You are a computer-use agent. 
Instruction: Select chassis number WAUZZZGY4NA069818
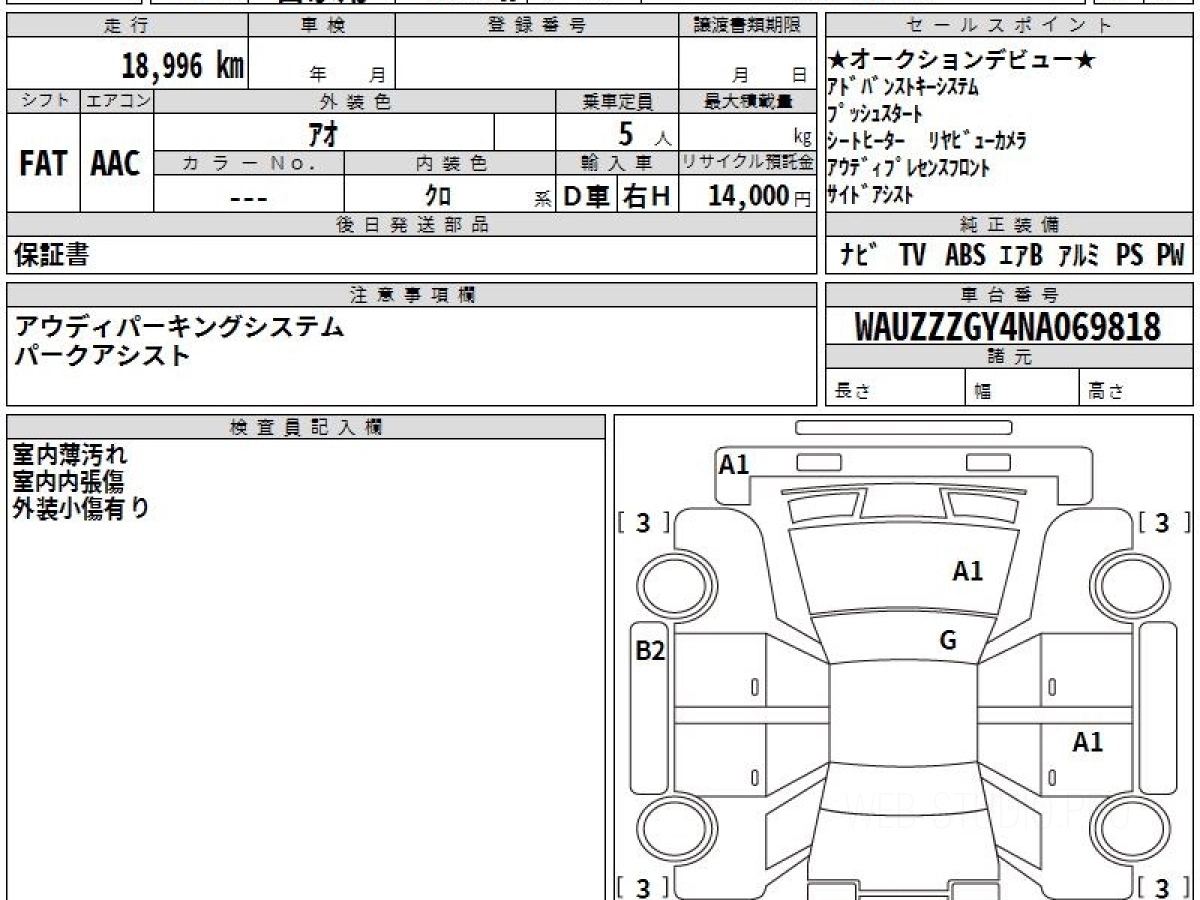[1008, 327]
